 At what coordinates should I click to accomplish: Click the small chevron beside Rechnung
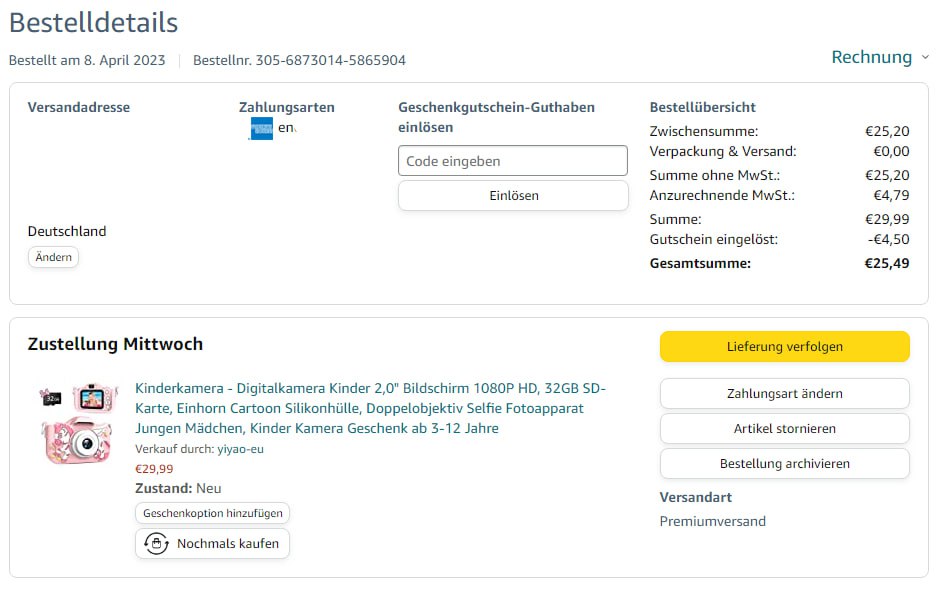[925, 58]
